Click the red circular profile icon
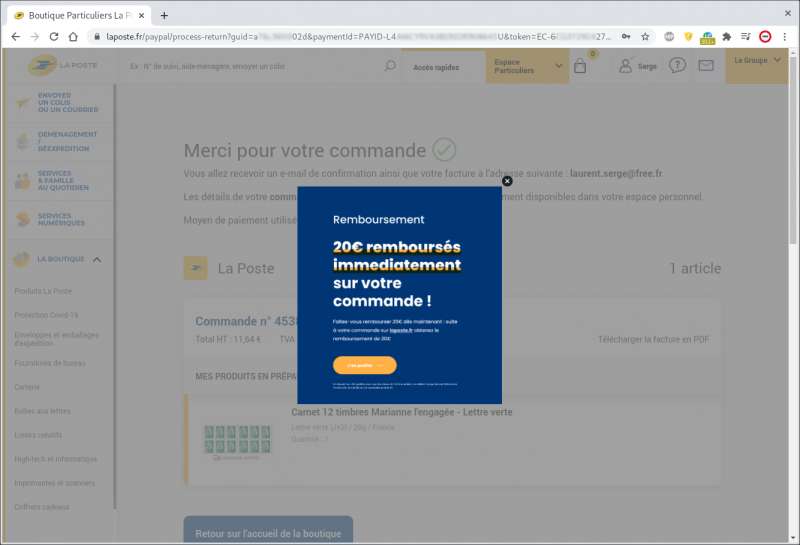 (765, 37)
